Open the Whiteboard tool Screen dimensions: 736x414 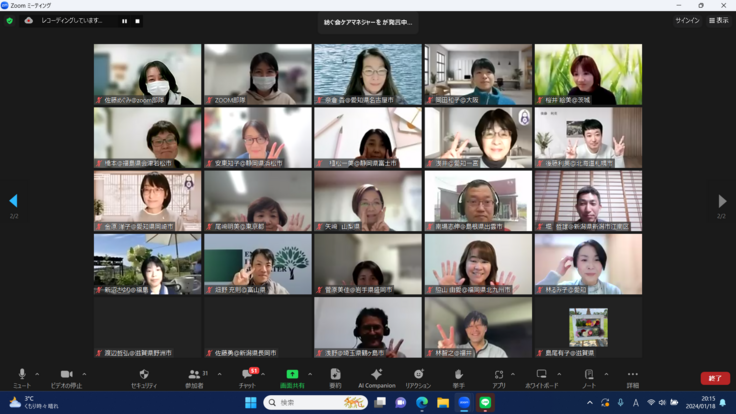pos(541,376)
